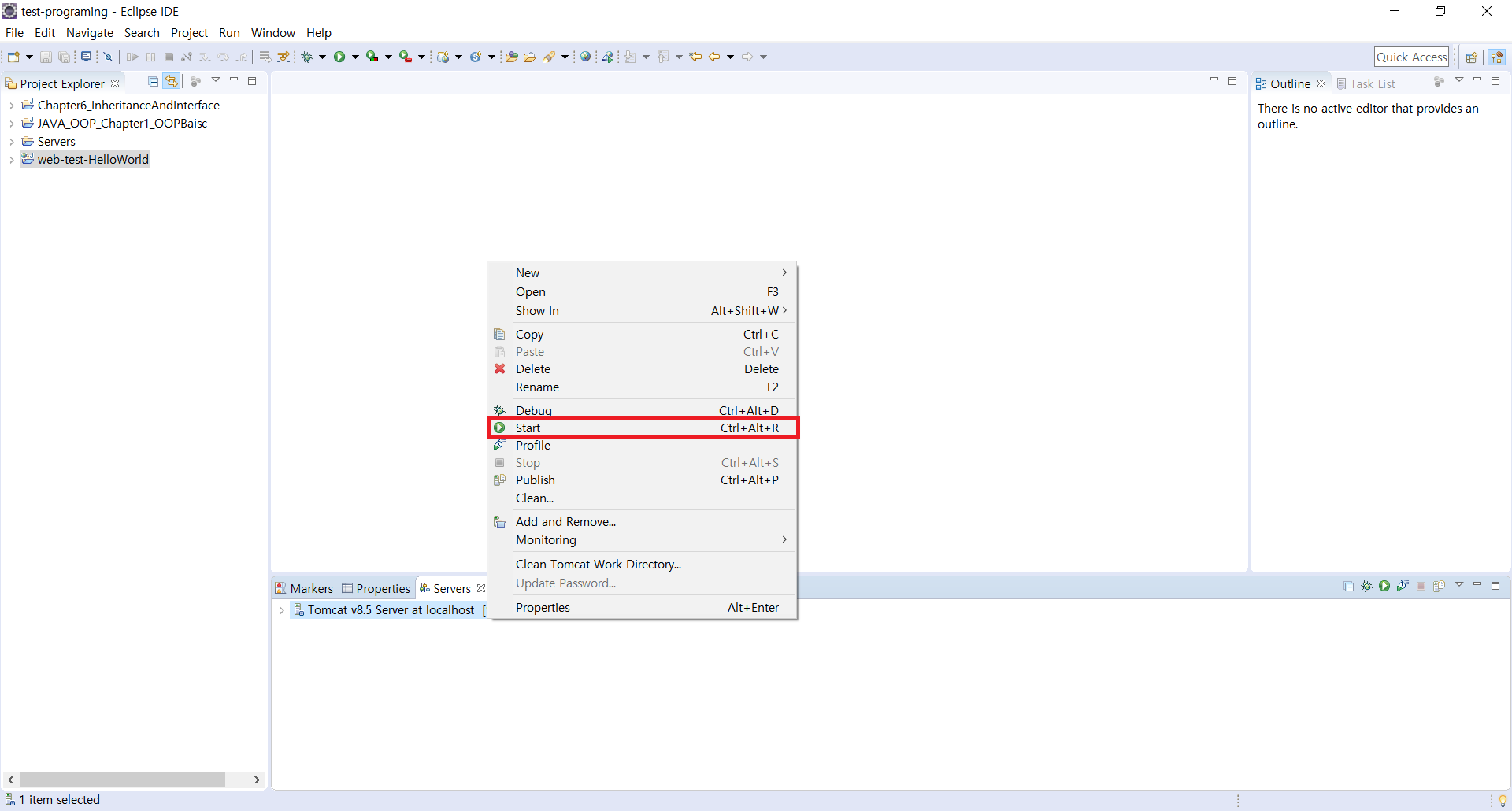Viewport: 1512px width, 811px height.
Task: Minimize the Servers view panel
Action: pos(1477,585)
